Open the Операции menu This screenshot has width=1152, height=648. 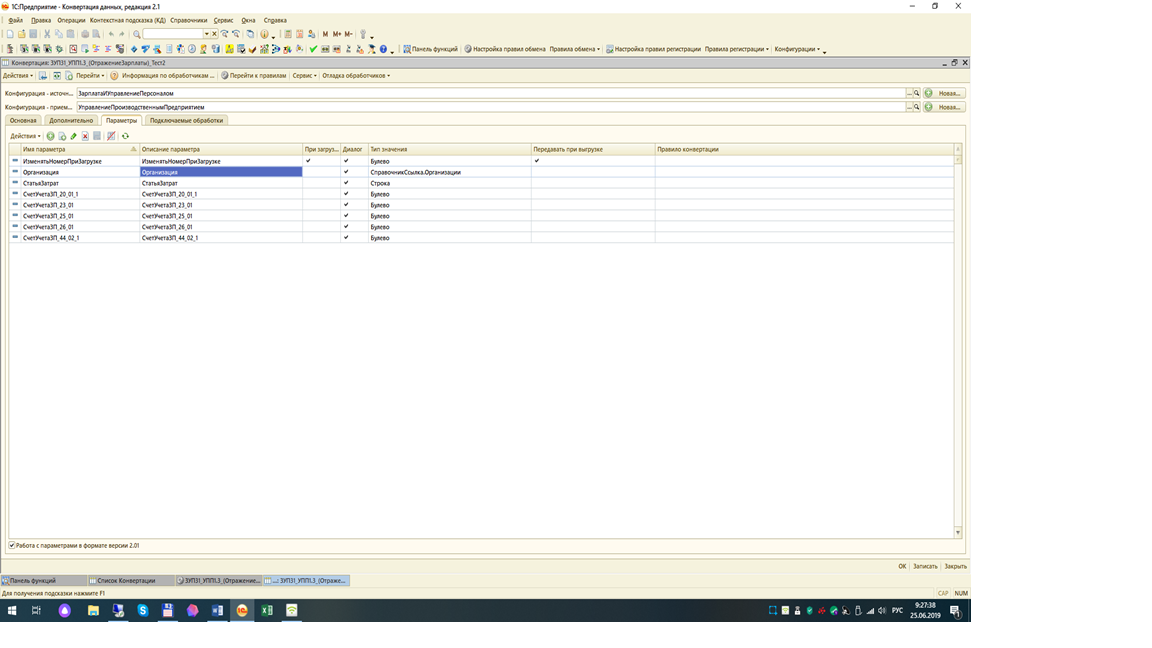71,21
